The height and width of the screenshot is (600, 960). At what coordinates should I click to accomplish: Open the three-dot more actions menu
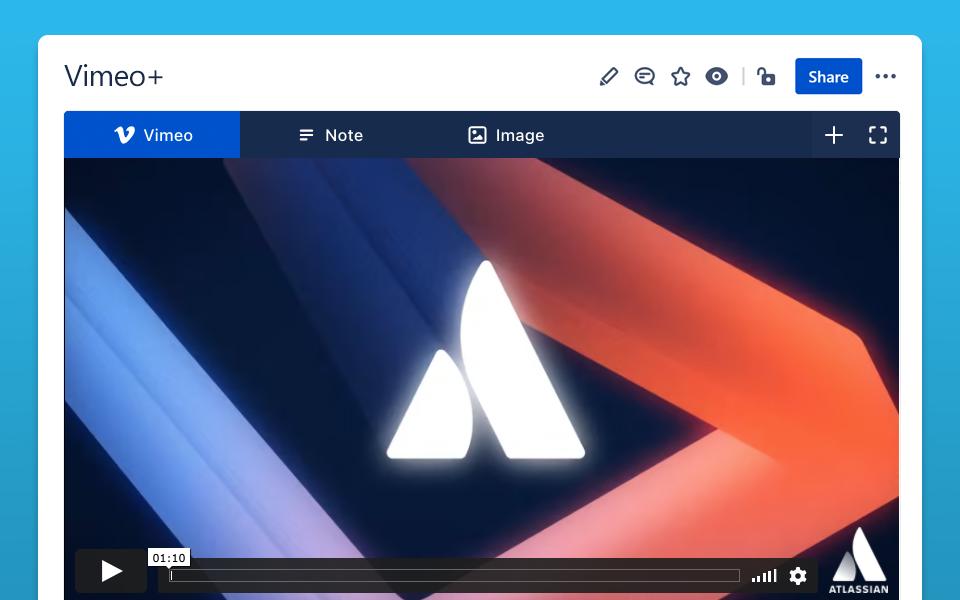885,77
